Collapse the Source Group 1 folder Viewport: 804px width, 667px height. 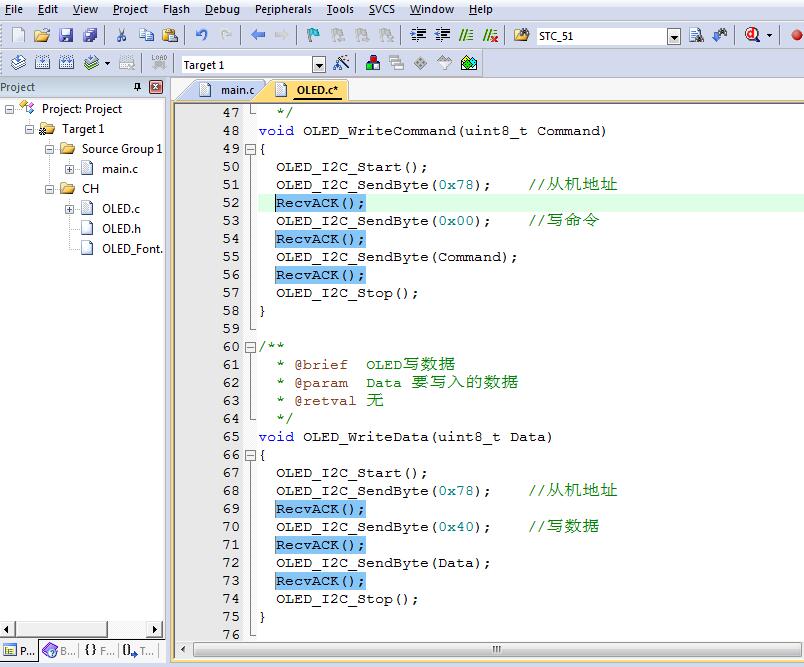click(x=50, y=149)
